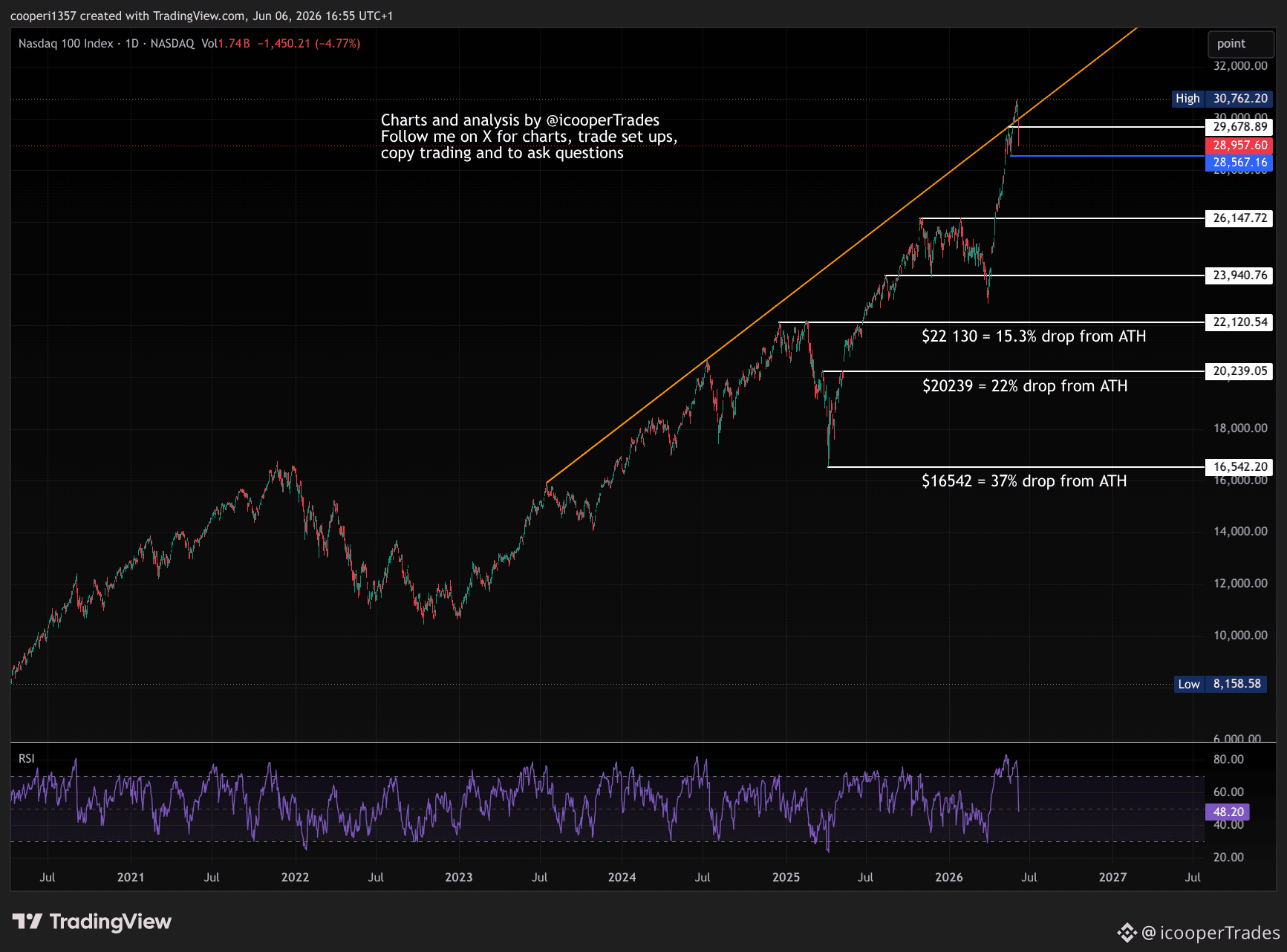Click the 'Charts and analysis by @icooperTrades' annotation
The image size is (1287, 952).
520,120
